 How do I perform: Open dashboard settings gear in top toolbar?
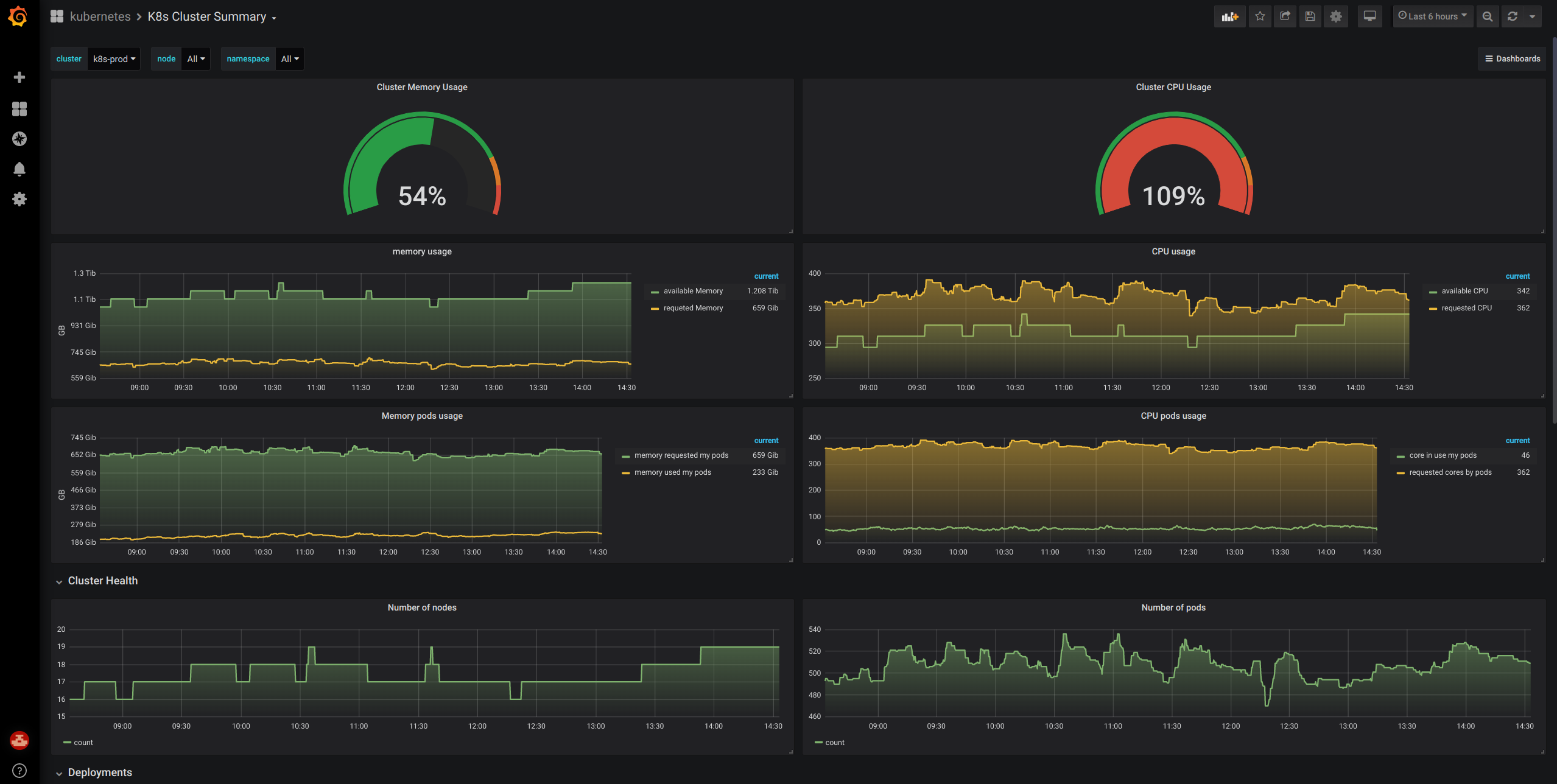[x=1335, y=16]
